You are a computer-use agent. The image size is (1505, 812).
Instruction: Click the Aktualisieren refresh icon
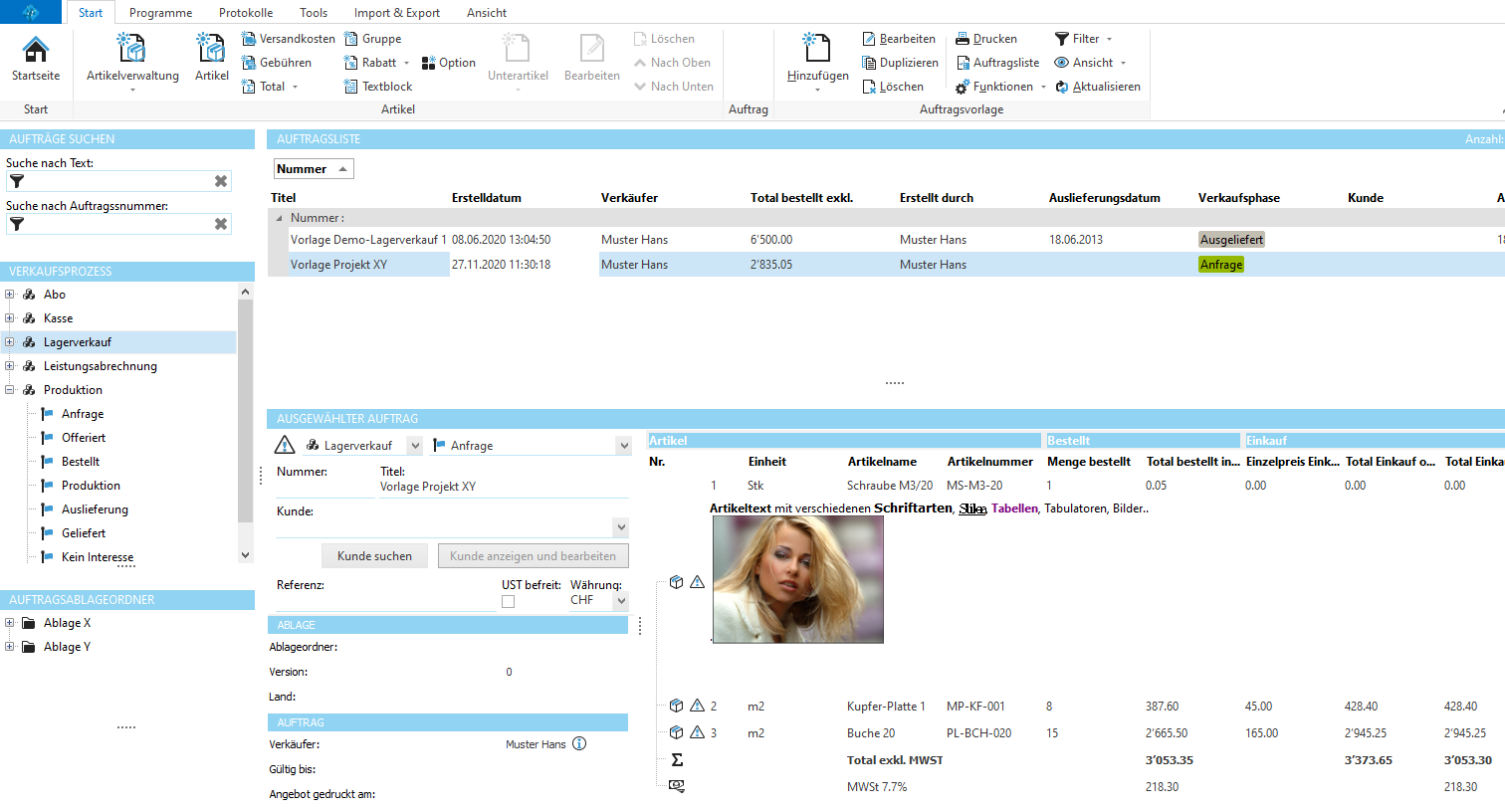click(x=1062, y=87)
